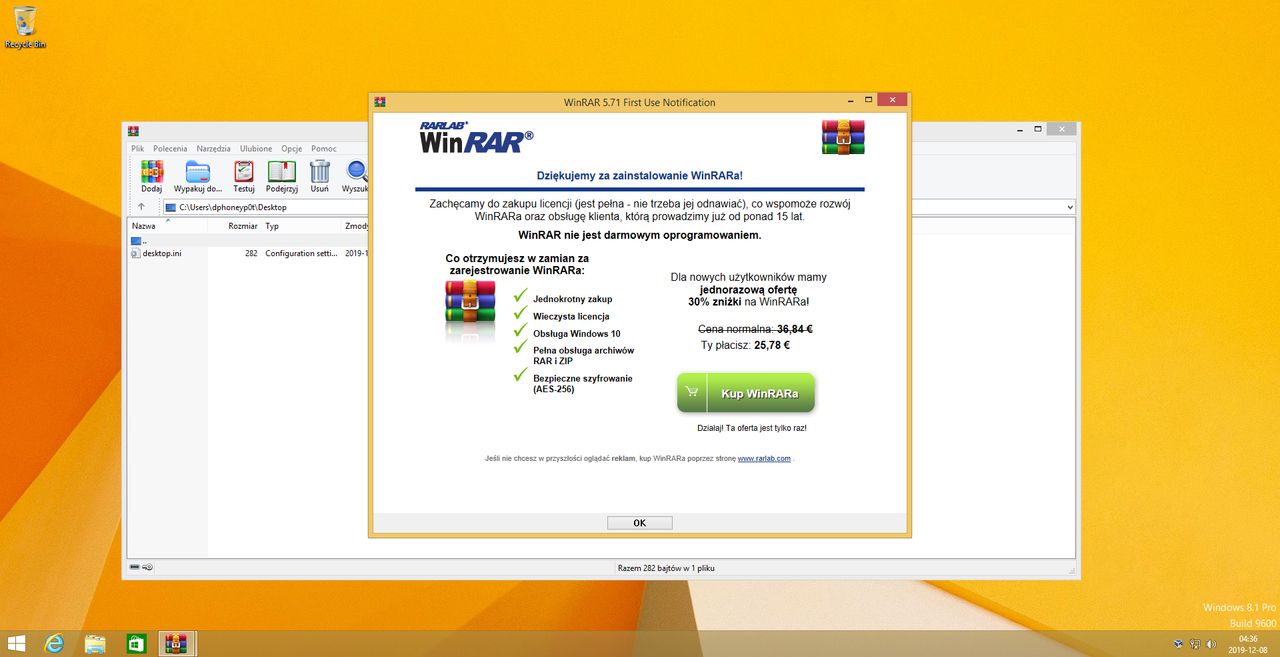Click the notification title bar WinRAR icon
This screenshot has width=1280, height=657.
(x=380, y=102)
